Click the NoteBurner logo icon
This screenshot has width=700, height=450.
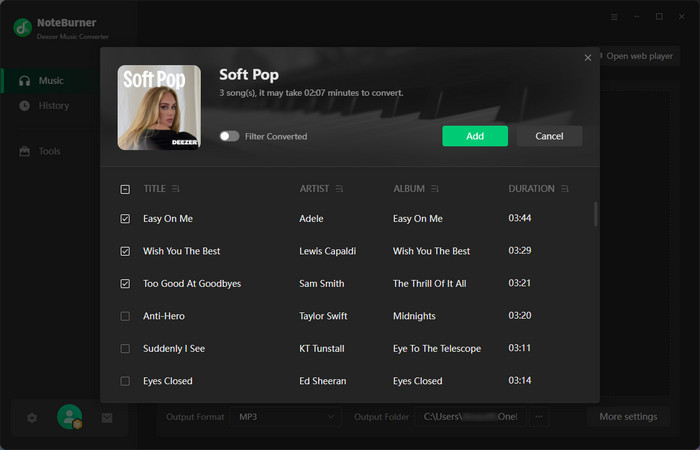click(x=22, y=28)
